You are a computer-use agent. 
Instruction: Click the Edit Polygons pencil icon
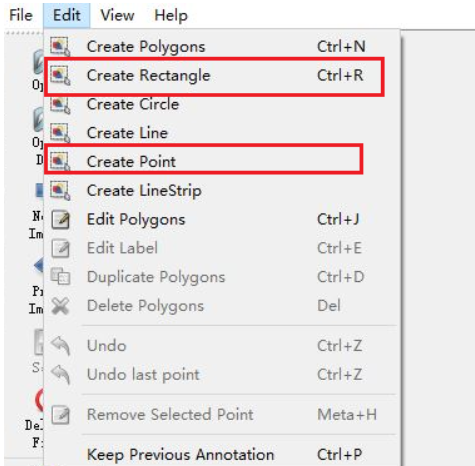tap(61, 220)
